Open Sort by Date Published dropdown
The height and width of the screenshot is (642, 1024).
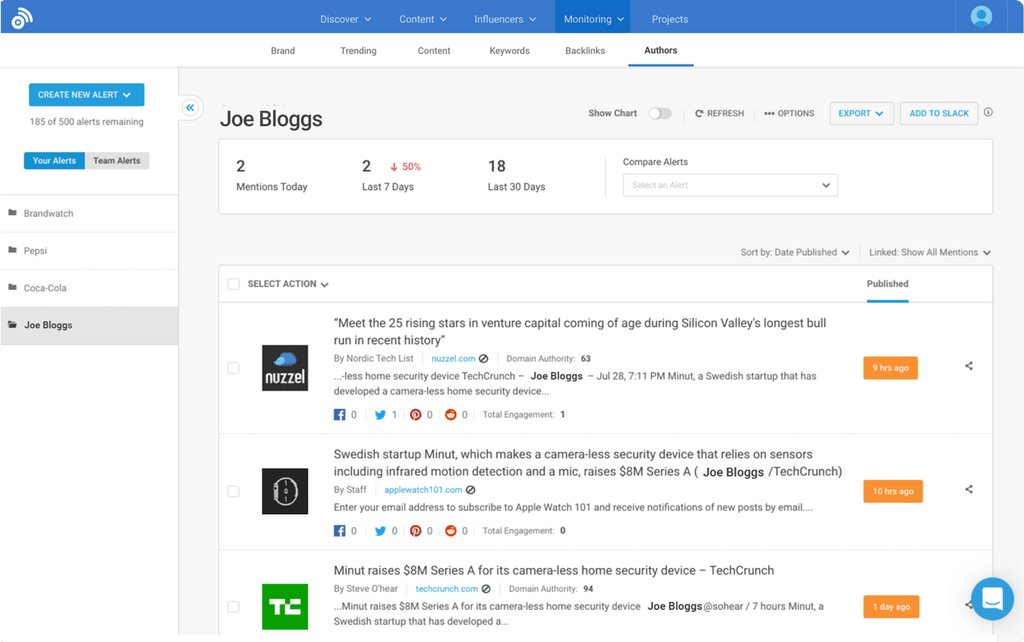[795, 252]
